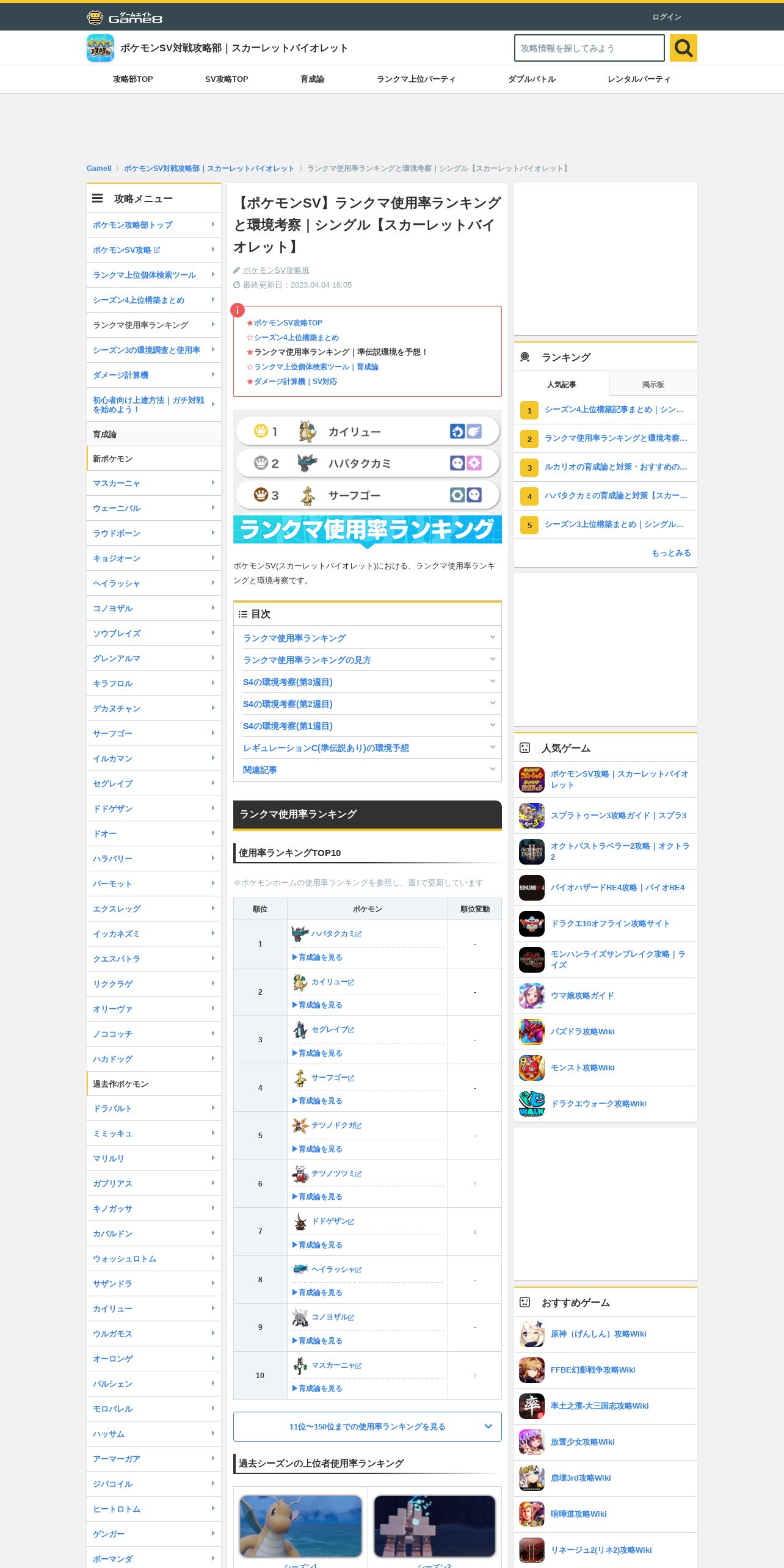Open ダメージ計算機｜SV対応 link in info box
The height and width of the screenshot is (1568, 784).
point(295,381)
